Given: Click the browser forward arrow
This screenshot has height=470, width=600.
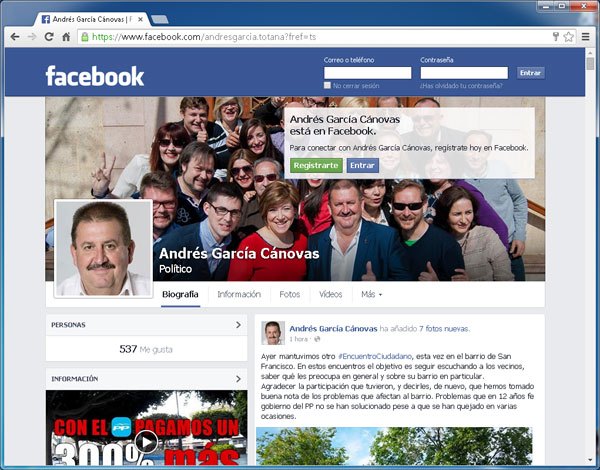Looking at the screenshot, I should point(32,37).
